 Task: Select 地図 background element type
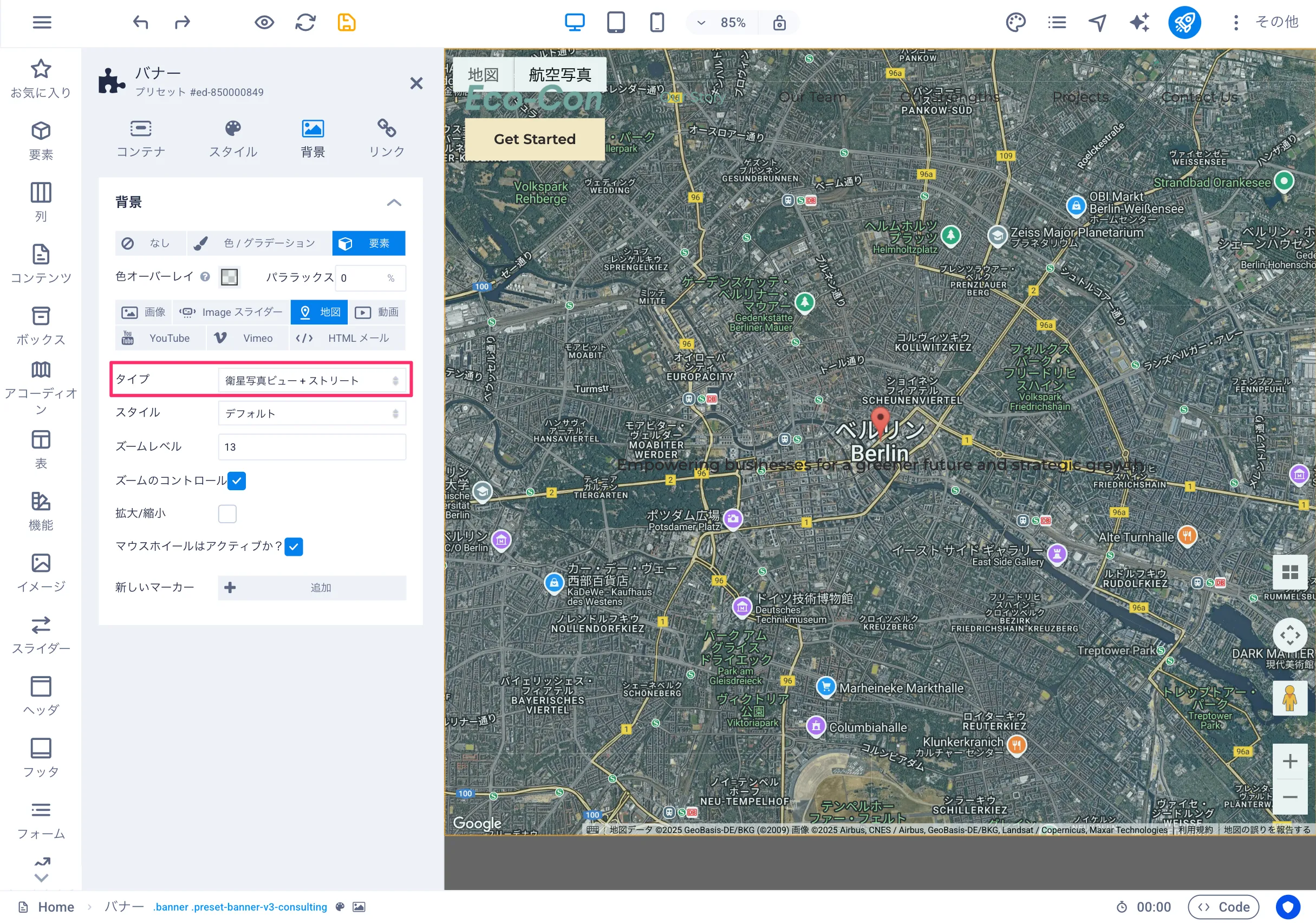pos(320,312)
